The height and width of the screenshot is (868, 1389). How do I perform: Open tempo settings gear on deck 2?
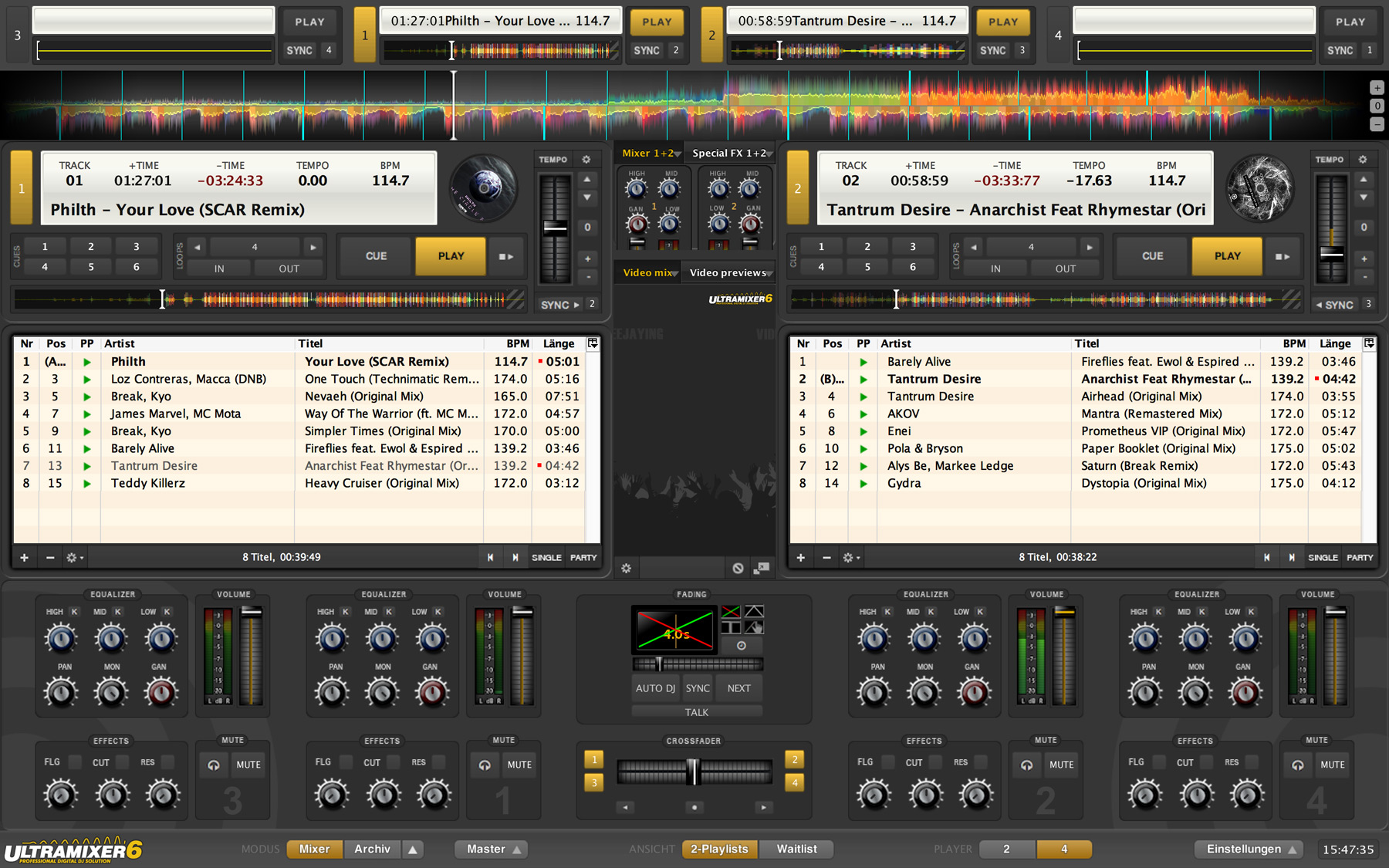pos(1364,159)
